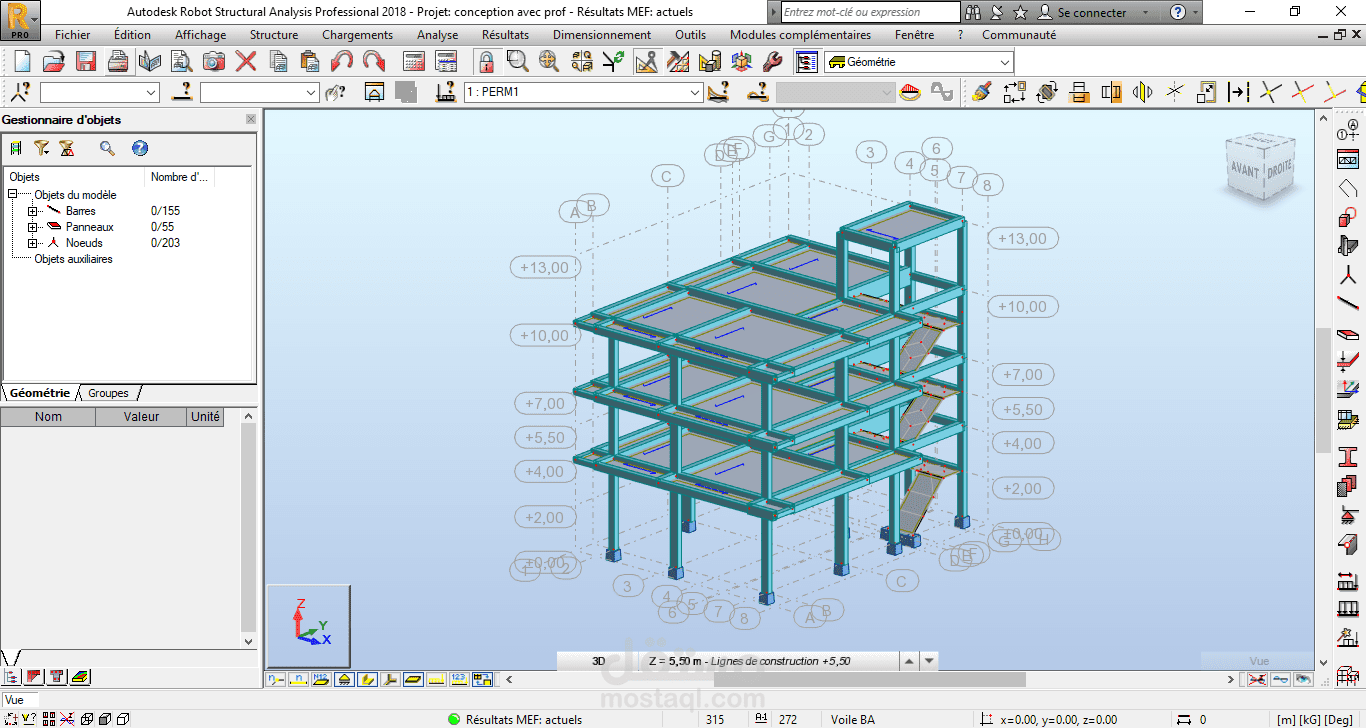Click the I-beam section icon on right toolbar
Screen dimensions: 1366x728
1347,457
